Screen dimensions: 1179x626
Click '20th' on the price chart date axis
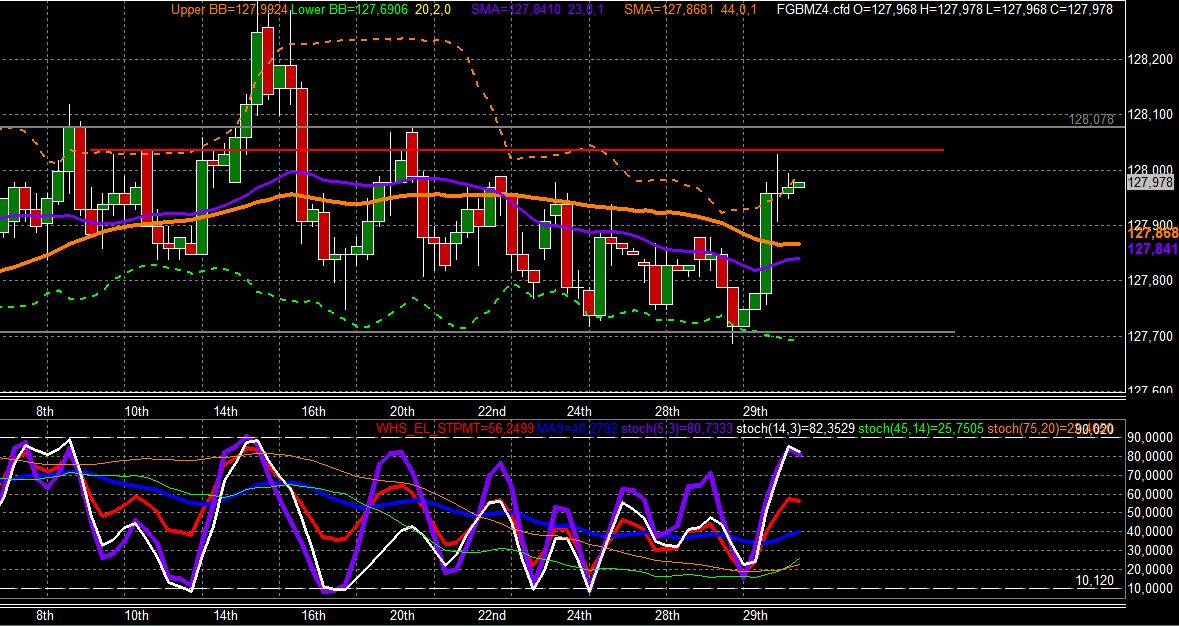coord(402,411)
